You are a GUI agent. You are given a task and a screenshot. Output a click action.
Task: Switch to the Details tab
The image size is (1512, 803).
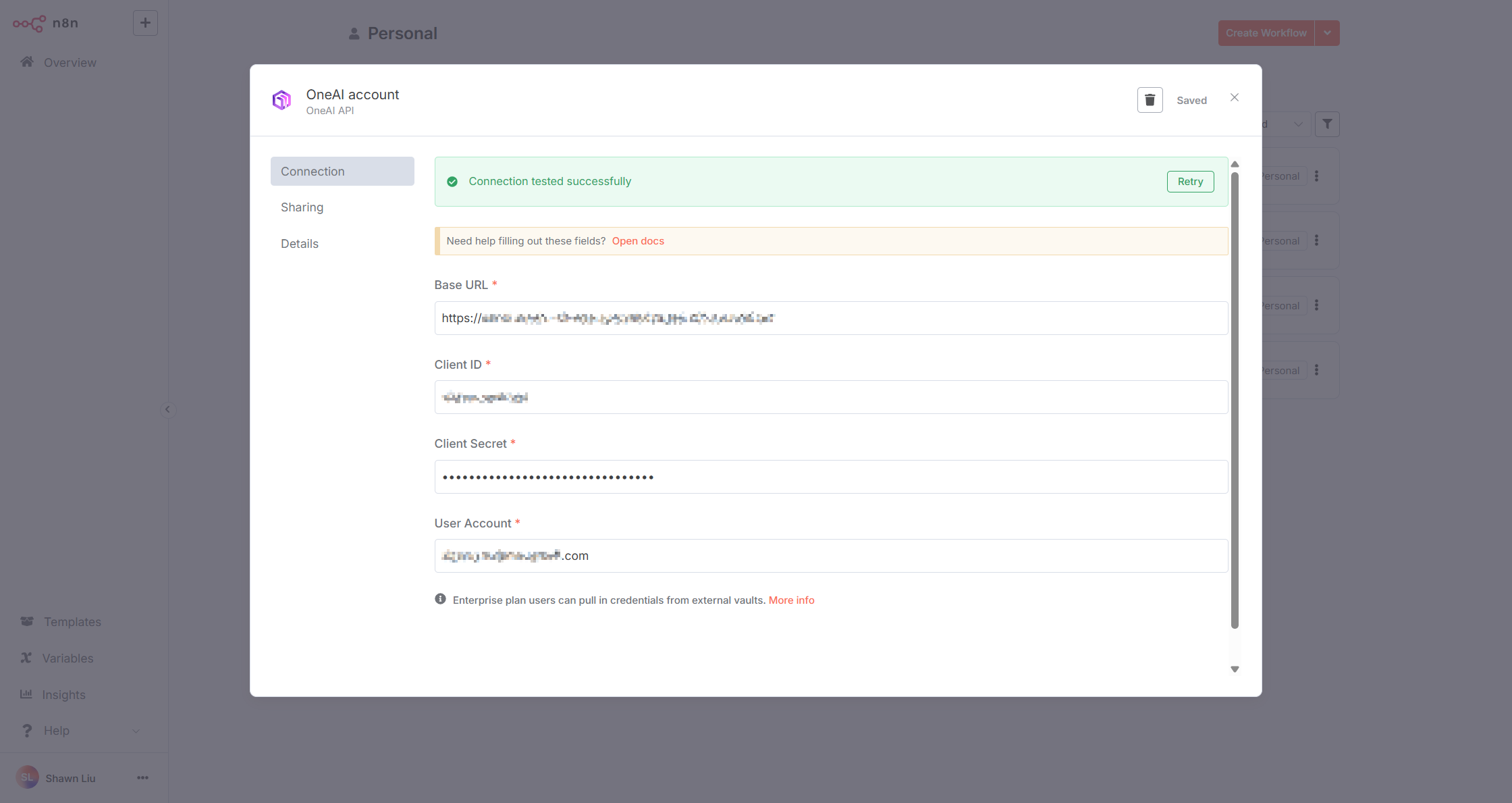tap(299, 244)
